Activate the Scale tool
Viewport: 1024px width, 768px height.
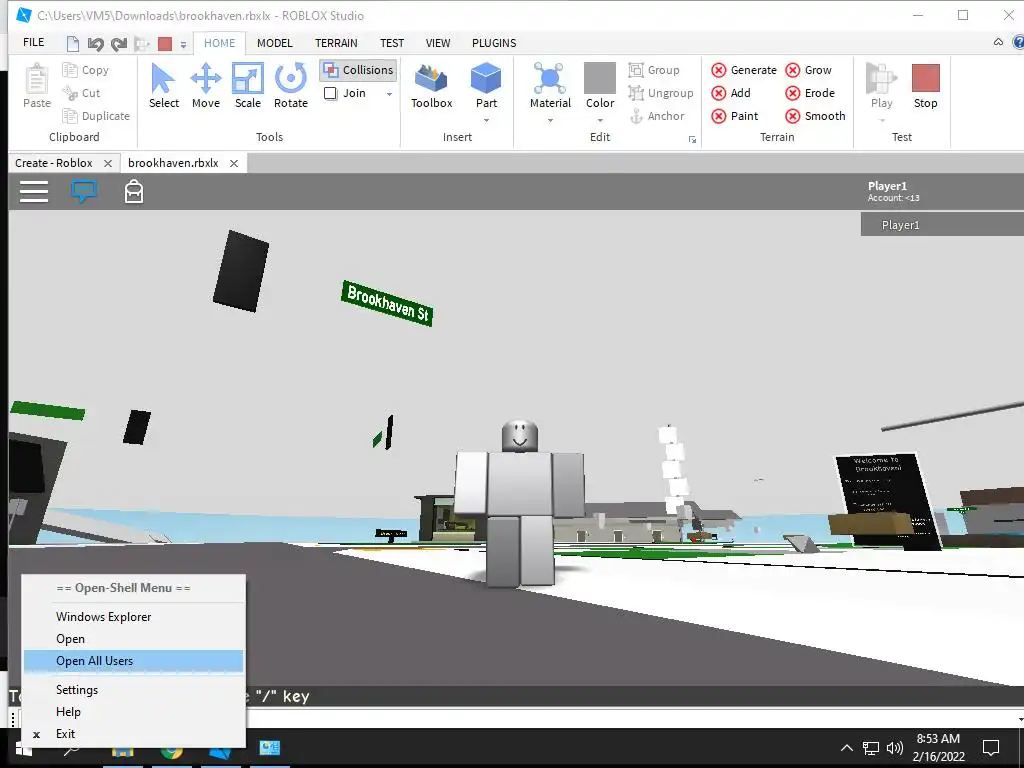[248, 86]
